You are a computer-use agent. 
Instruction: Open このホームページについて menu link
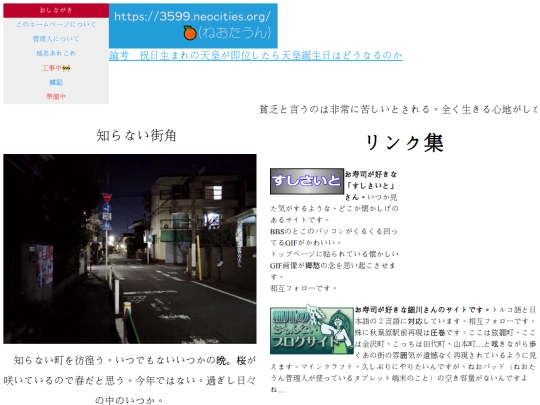coord(56,24)
